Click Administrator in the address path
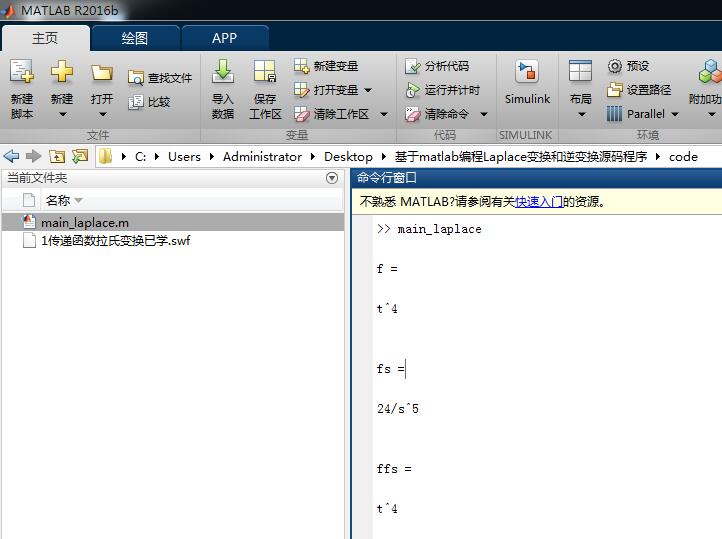722x539 pixels. click(x=262, y=157)
